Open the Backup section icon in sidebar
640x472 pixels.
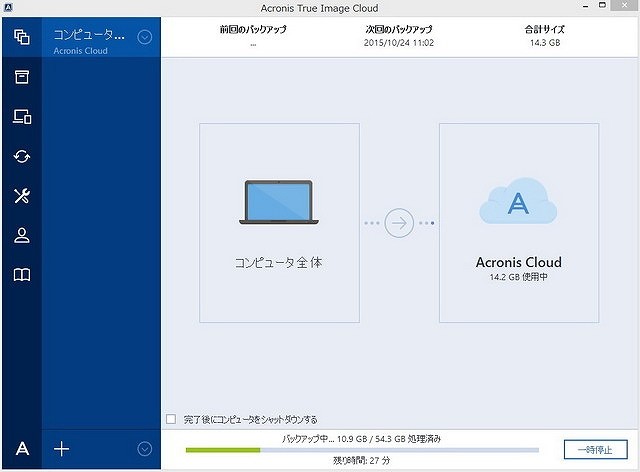pos(22,37)
